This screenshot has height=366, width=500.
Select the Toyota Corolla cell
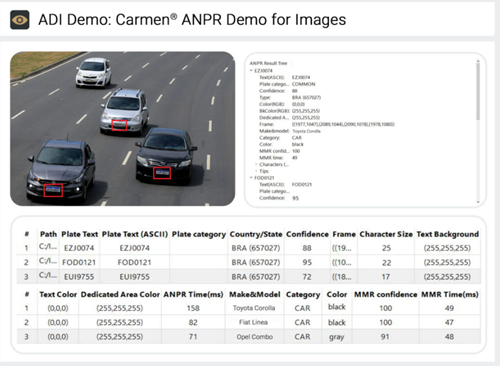pos(254,308)
